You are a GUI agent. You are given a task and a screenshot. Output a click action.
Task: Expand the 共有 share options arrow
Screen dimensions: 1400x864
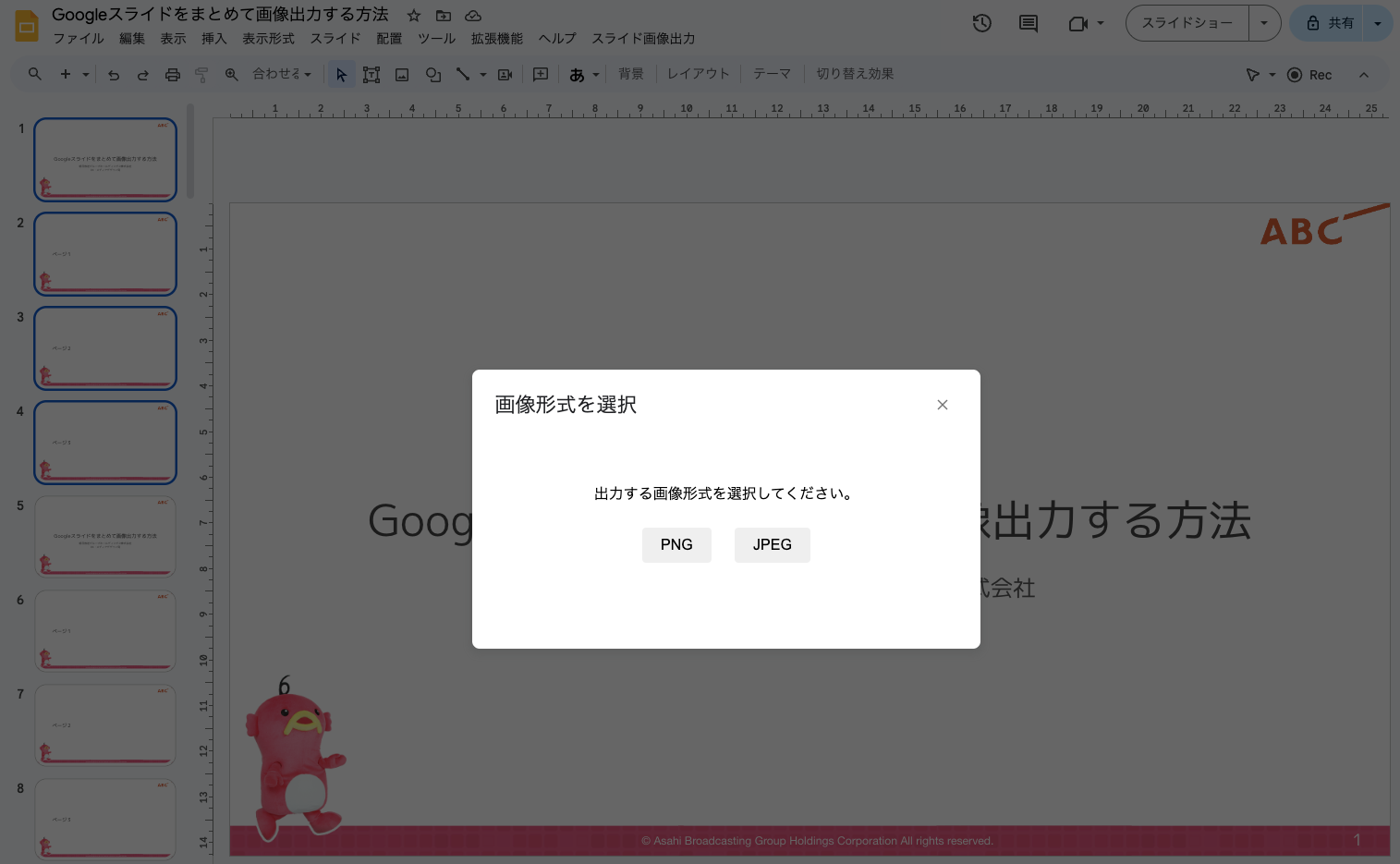coord(1378,23)
